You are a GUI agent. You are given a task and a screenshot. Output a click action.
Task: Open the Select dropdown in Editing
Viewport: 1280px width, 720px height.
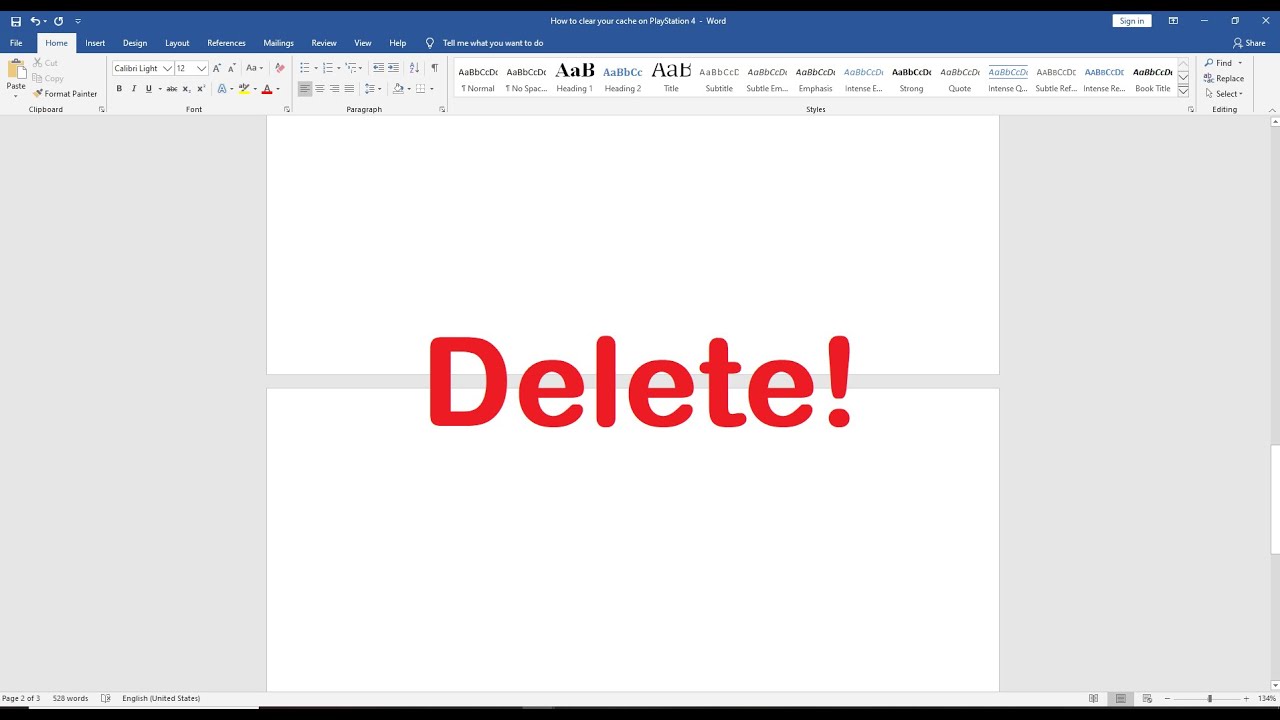coord(1224,94)
